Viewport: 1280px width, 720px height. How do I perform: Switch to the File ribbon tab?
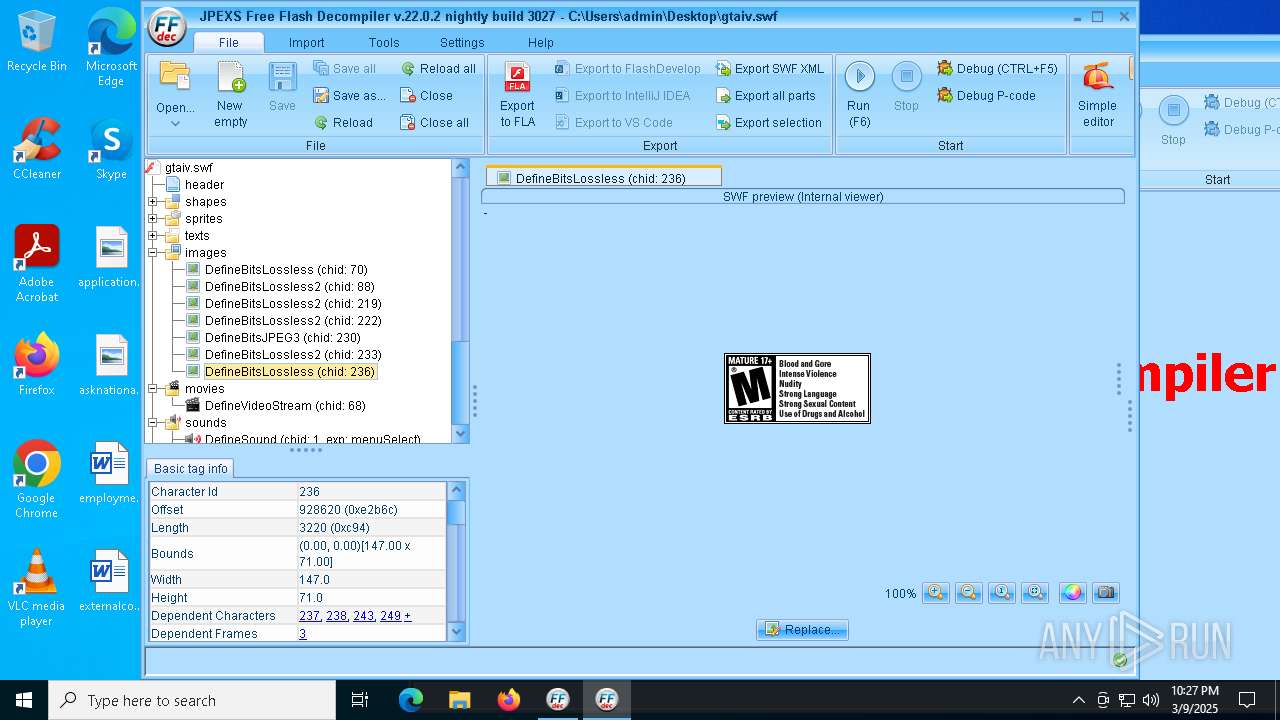click(x=229, y=43)
